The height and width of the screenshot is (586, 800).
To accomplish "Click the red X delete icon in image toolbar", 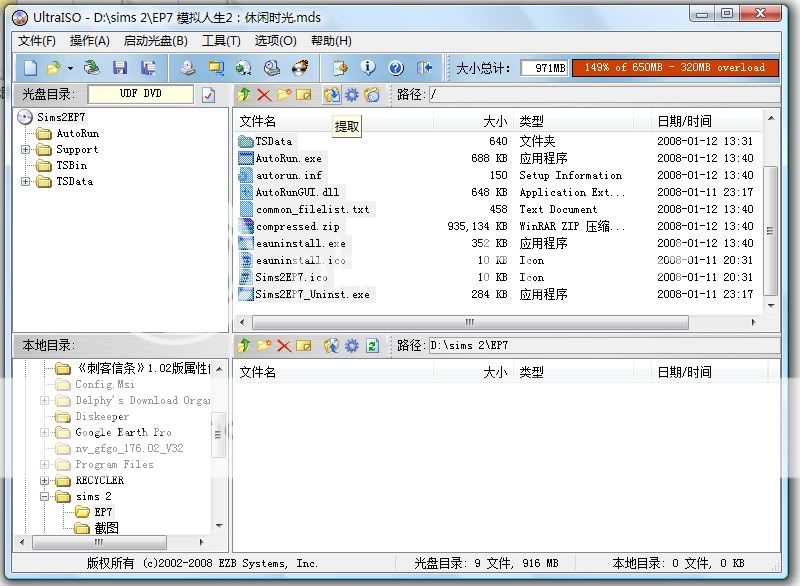I will coord(263,95).
